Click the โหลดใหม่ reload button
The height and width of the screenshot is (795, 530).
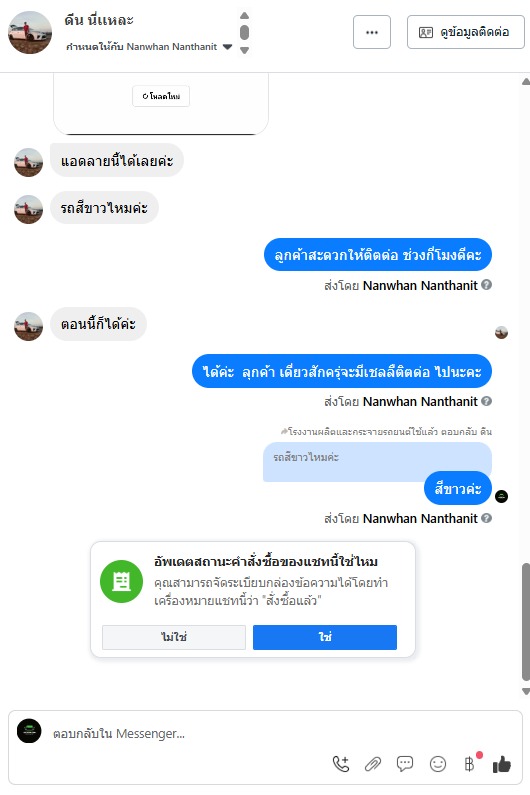click(x=161, y=96)
